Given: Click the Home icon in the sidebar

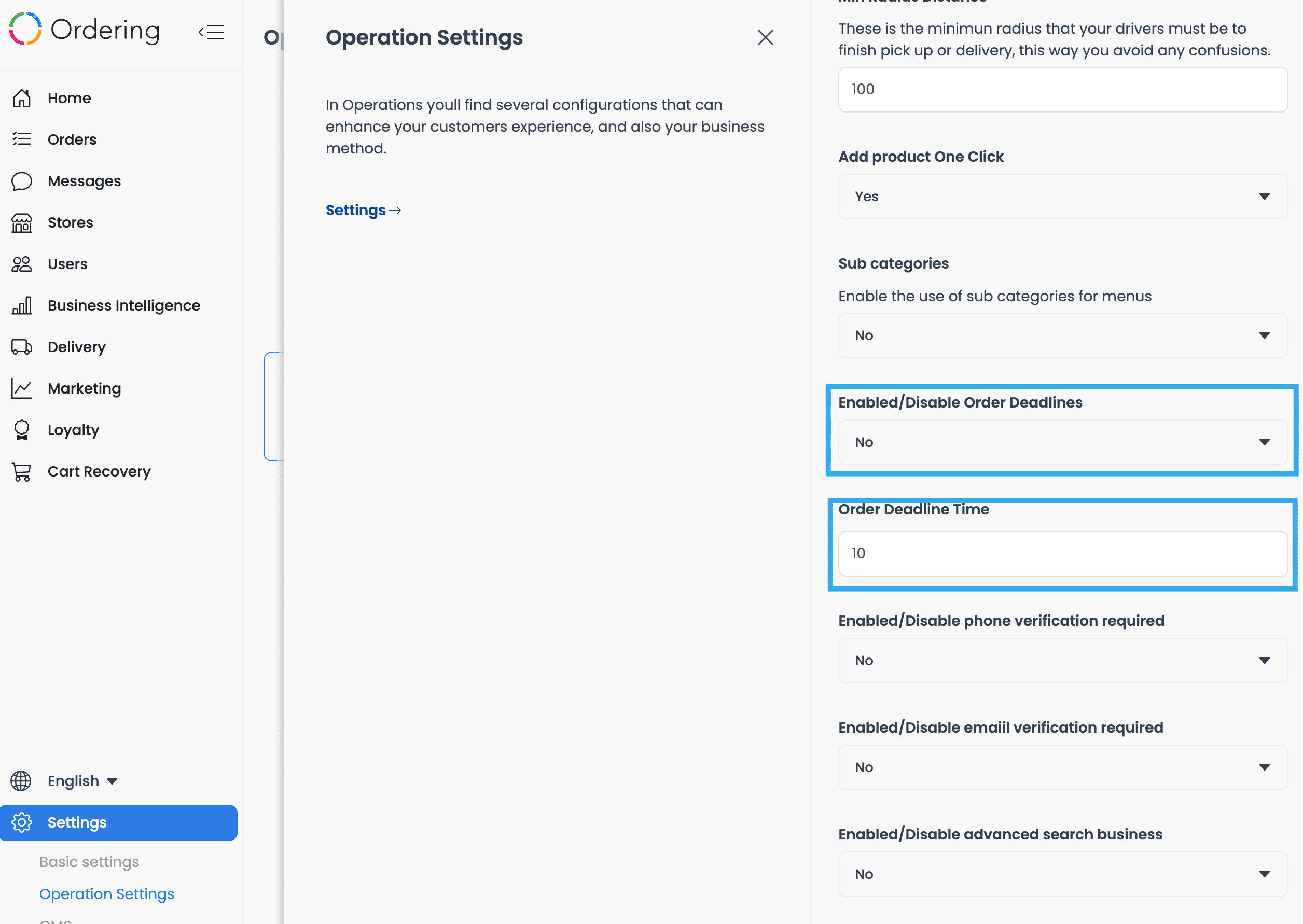Looking at the screenshot, I should 22,98.
